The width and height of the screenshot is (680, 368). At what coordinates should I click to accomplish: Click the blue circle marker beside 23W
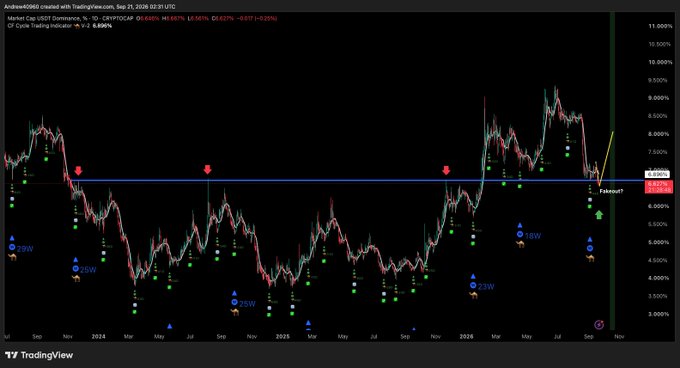[x=473, y=285]
